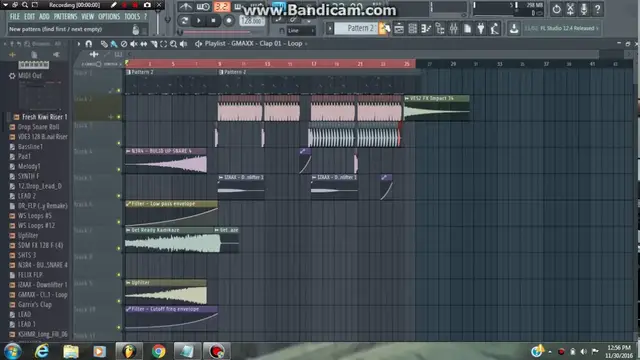Open the PATTERNS menu
640x360 pixels.
pos(65,17)
